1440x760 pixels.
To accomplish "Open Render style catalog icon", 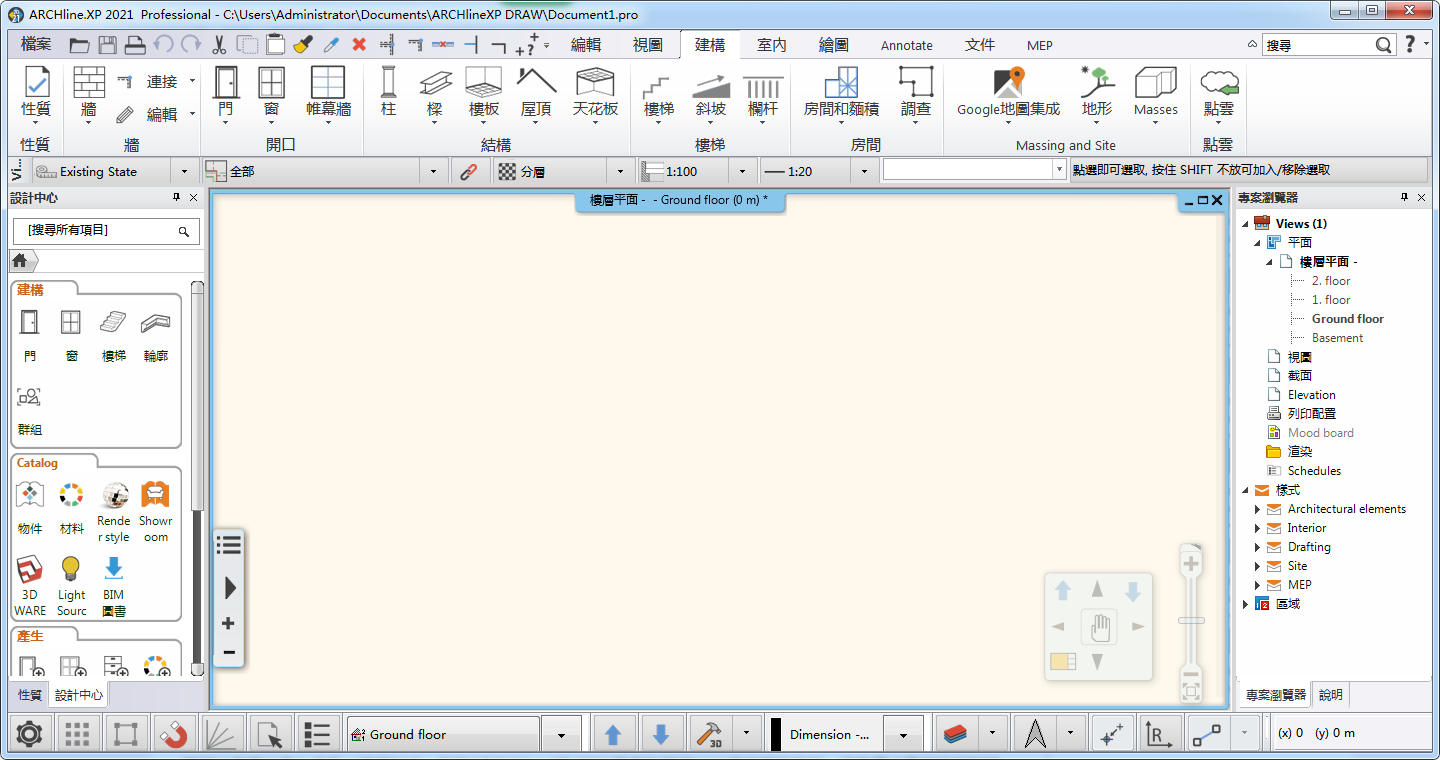I will (114, 512).
